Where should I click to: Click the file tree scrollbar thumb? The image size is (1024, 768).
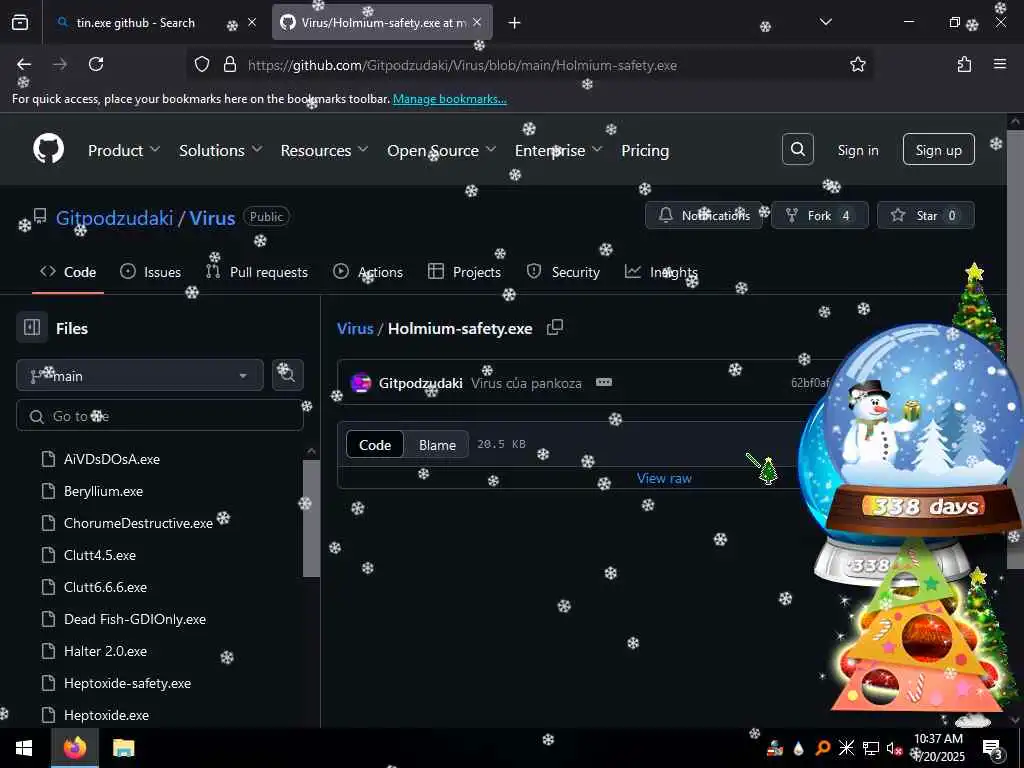[312, 517]
